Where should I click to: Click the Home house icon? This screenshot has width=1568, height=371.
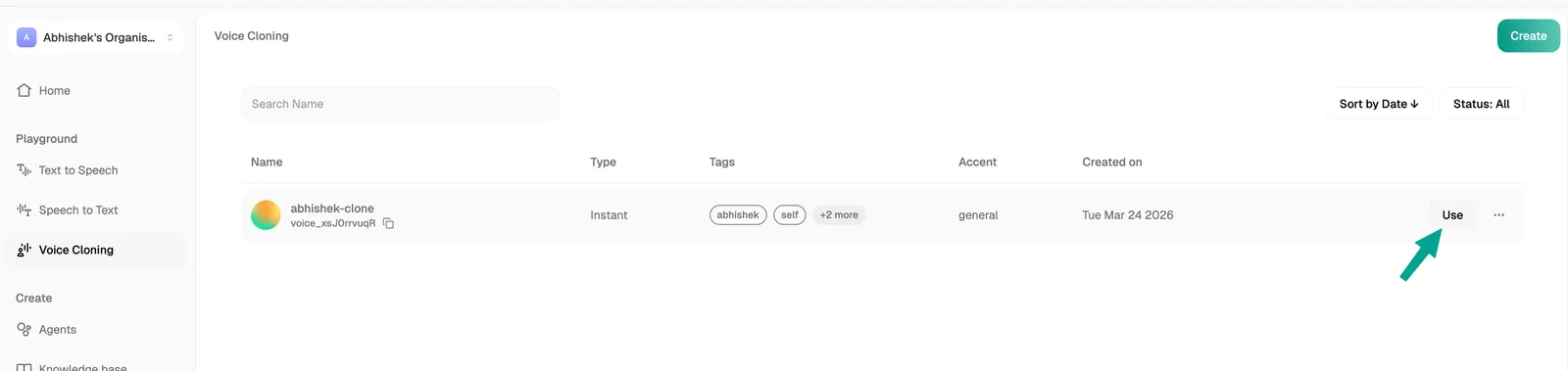click(24, 90)
